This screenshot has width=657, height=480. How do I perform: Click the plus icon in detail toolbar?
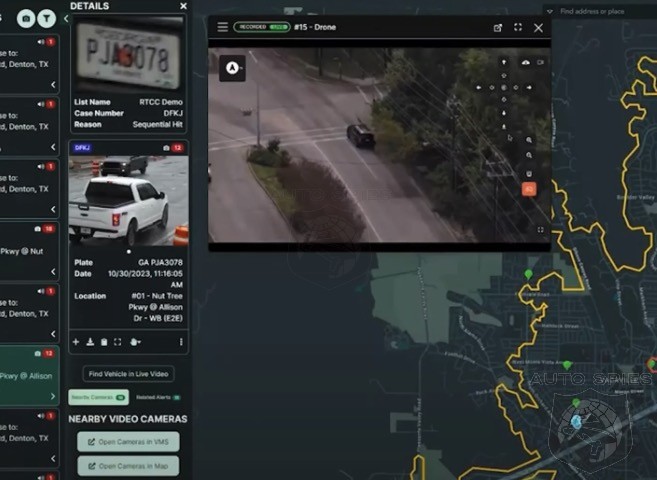click(76, 342)
